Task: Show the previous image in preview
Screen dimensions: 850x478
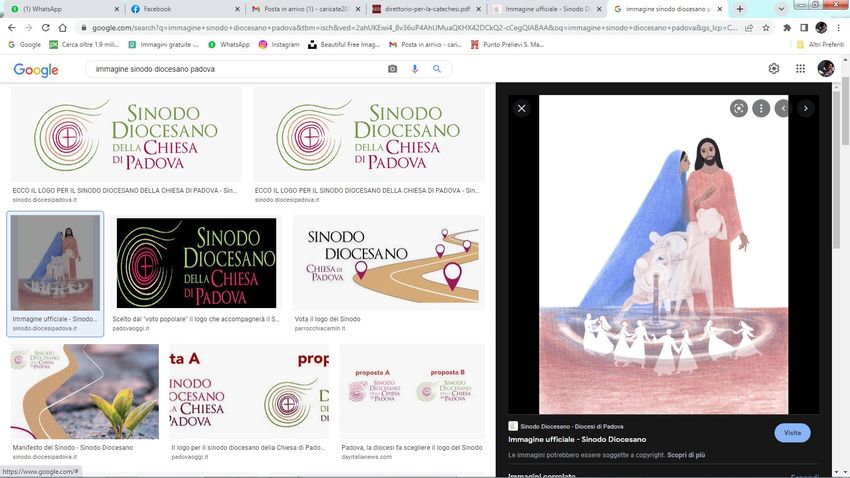Action: tap(783, 108)
